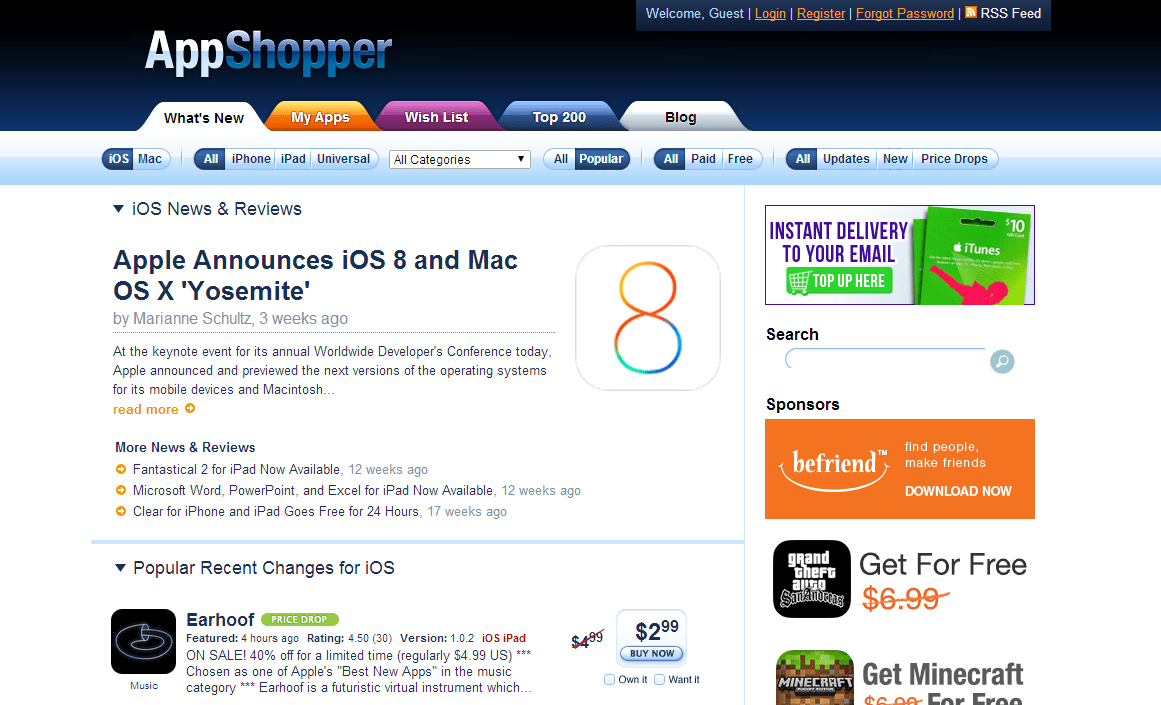Click the Minecraft app icon
The width and height of the screenshot is (1161, 705).
click(x=814, y=678)
